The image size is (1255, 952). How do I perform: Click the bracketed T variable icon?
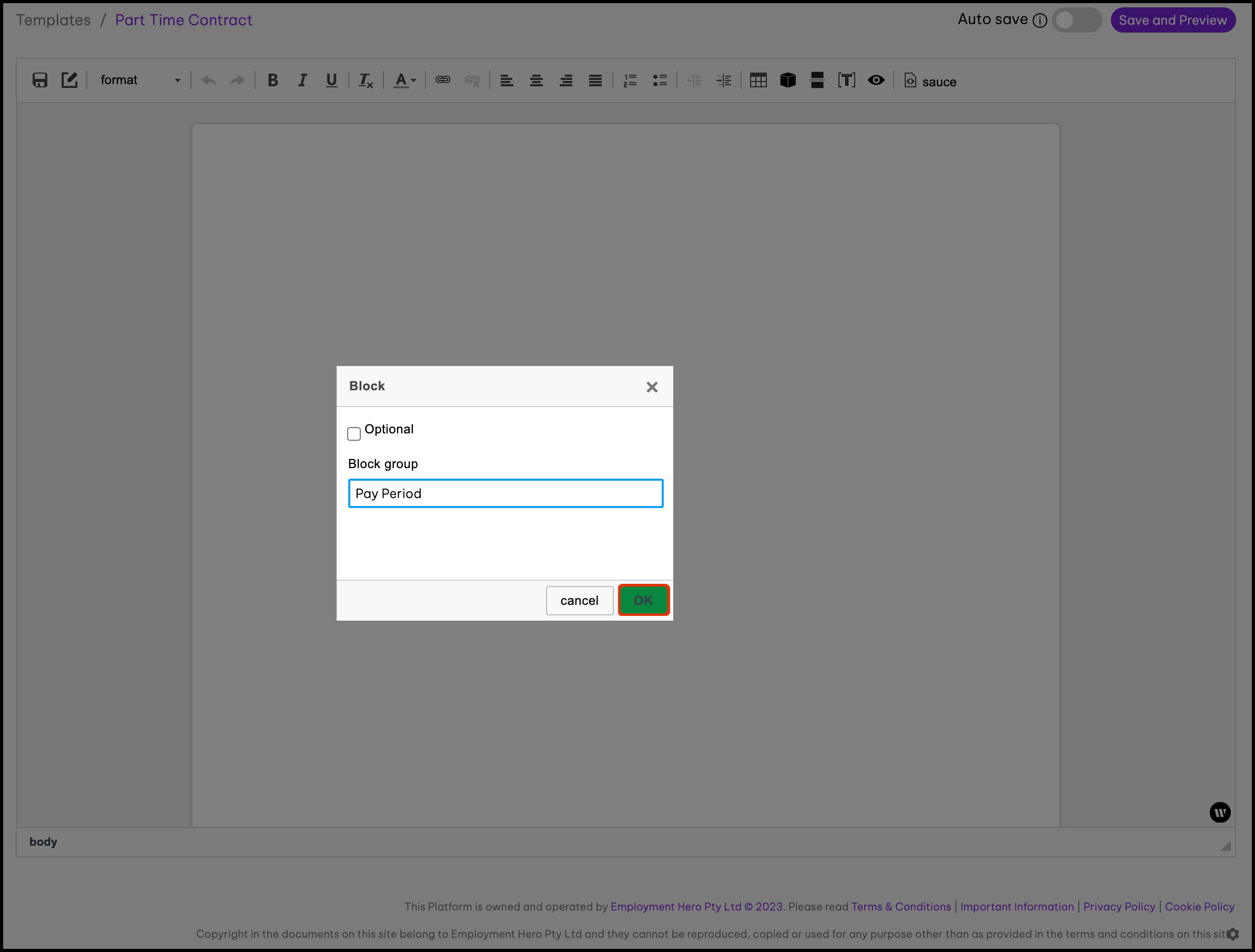click(x=846, y=80)
